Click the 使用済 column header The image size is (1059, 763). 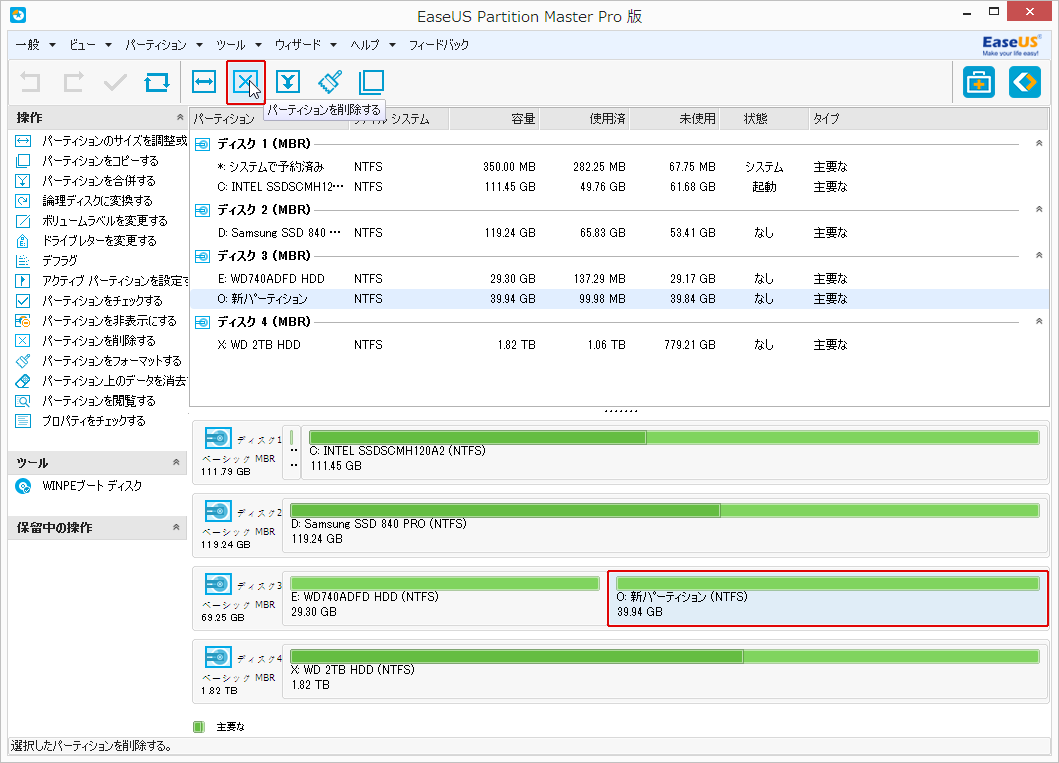pos(584,119)
